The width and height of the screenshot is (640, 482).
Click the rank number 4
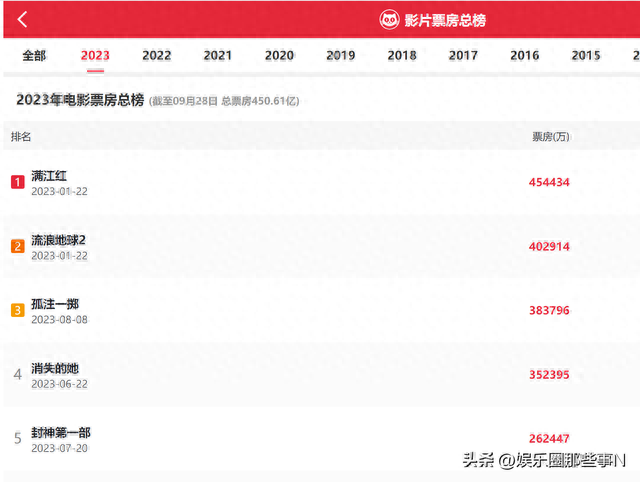pos(18,374)
